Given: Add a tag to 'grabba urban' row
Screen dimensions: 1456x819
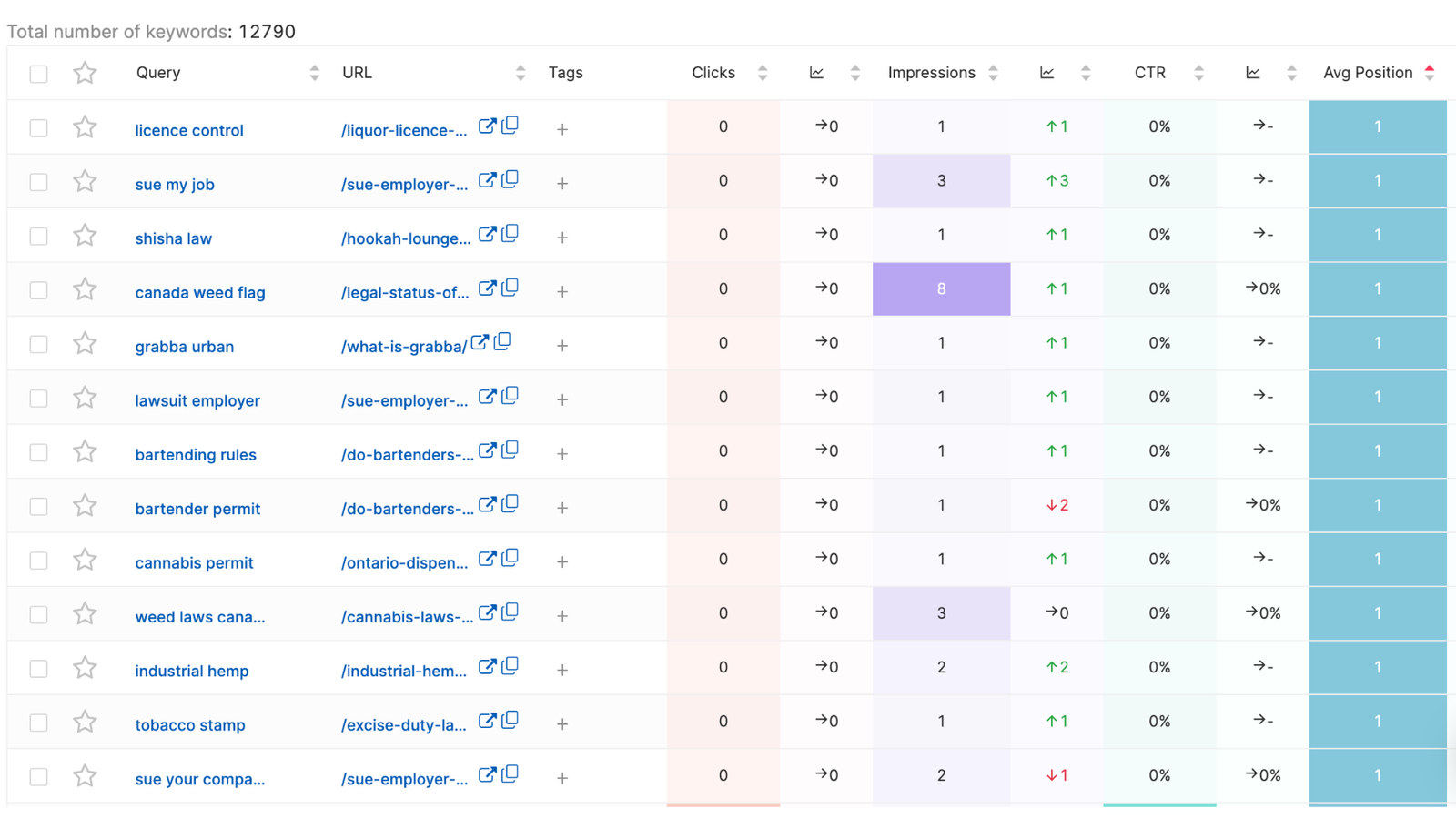Looking at the screenshot, I should (x=562, y=346).
